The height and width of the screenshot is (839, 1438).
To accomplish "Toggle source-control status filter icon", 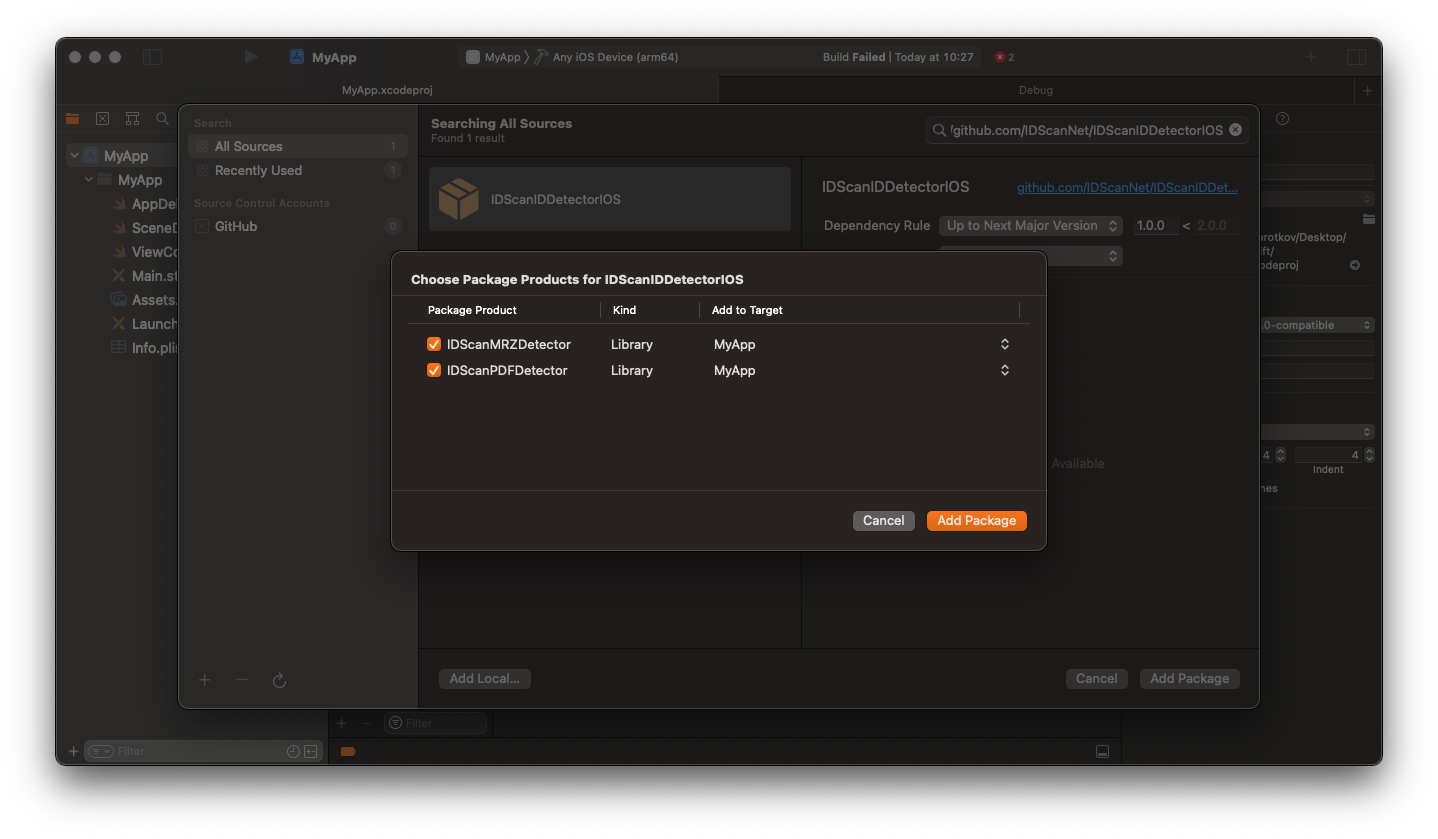I will point(310,751).
